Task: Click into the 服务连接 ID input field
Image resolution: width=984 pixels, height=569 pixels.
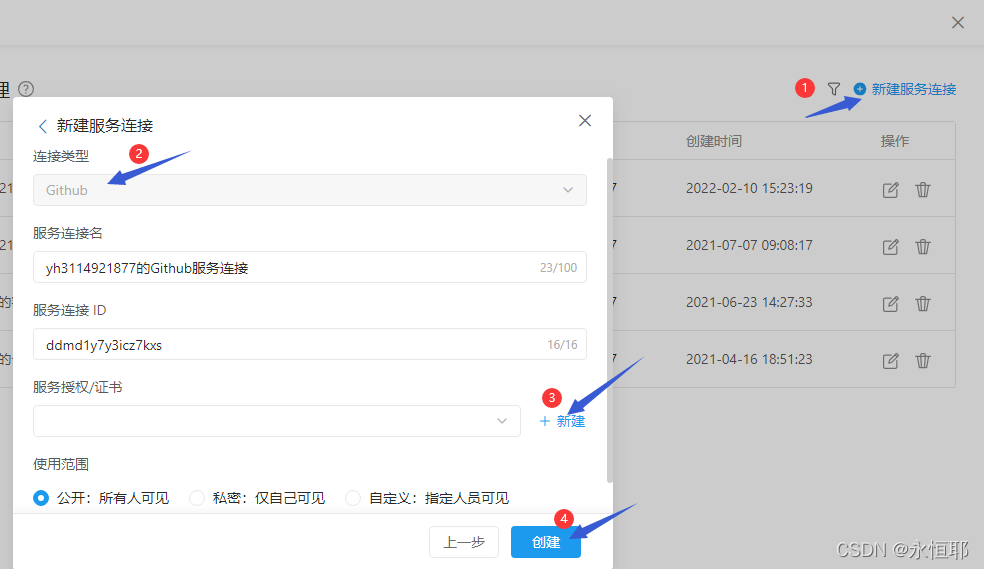Action: [x=310, y=344]
